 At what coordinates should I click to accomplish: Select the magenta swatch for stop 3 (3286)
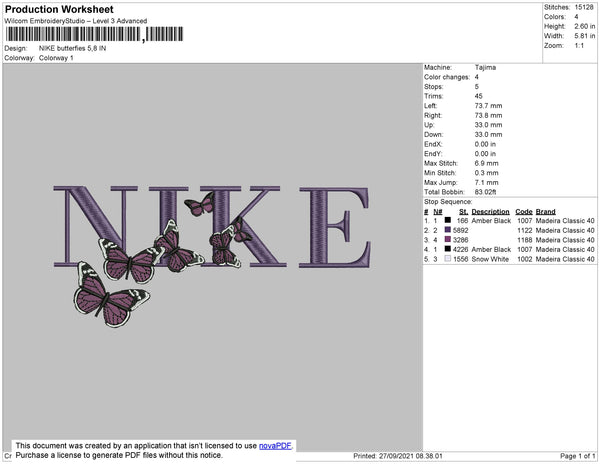click(x=448, y=239)
